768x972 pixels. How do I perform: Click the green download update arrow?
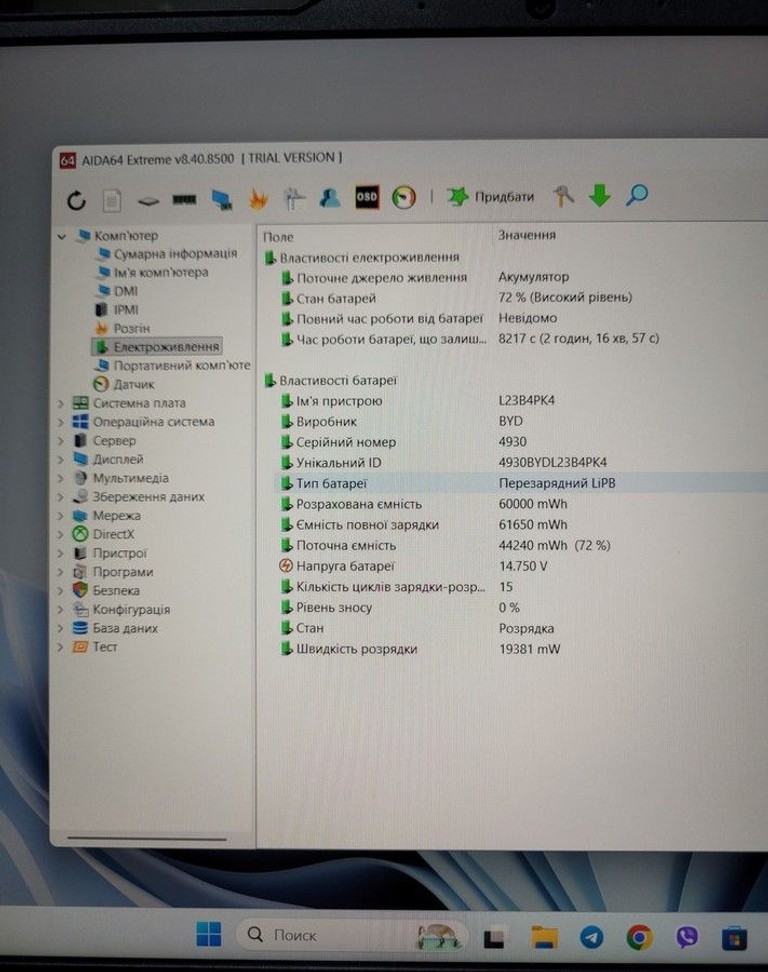(x=599, y=195)
